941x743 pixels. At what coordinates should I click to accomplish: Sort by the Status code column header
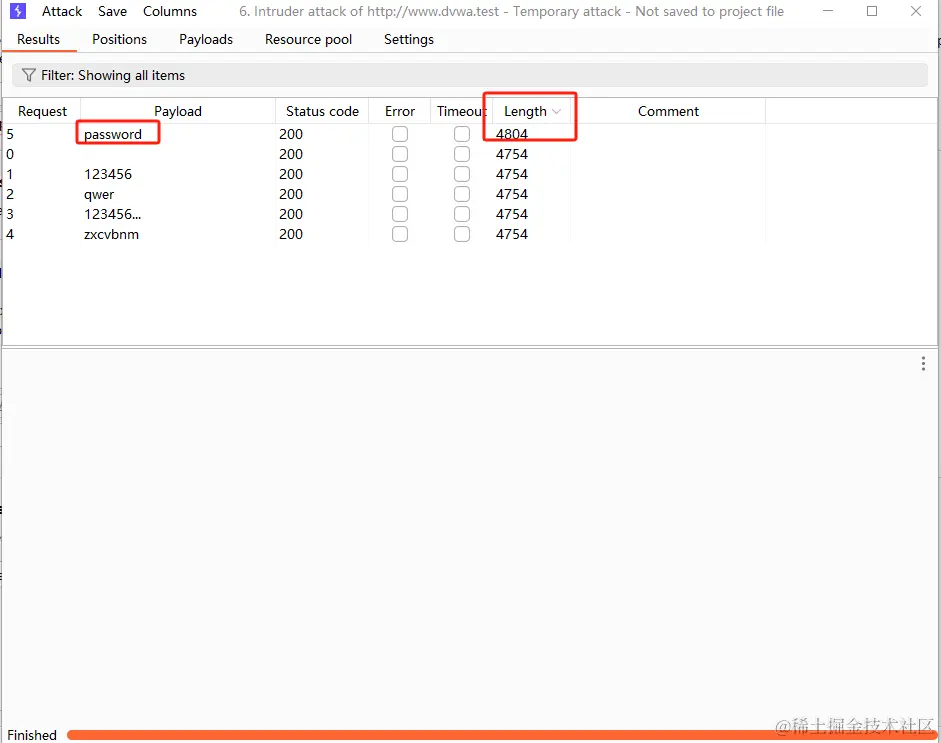click(x=322, y=112)
